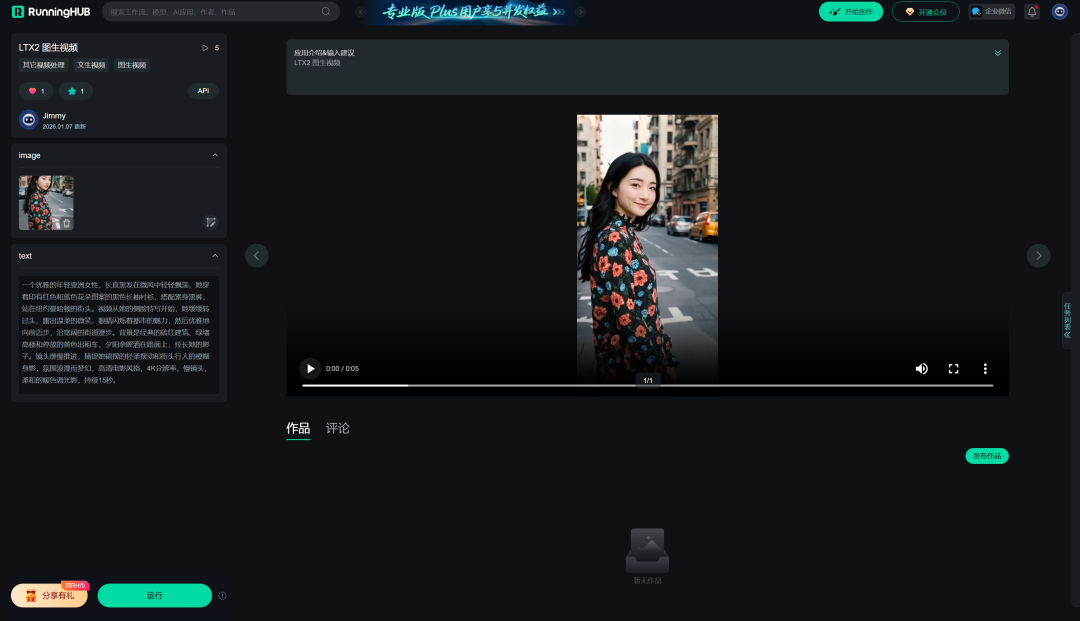The image size is (1080, 621).
Task: Click the 开始创作 button
Action: pos(851,12)
